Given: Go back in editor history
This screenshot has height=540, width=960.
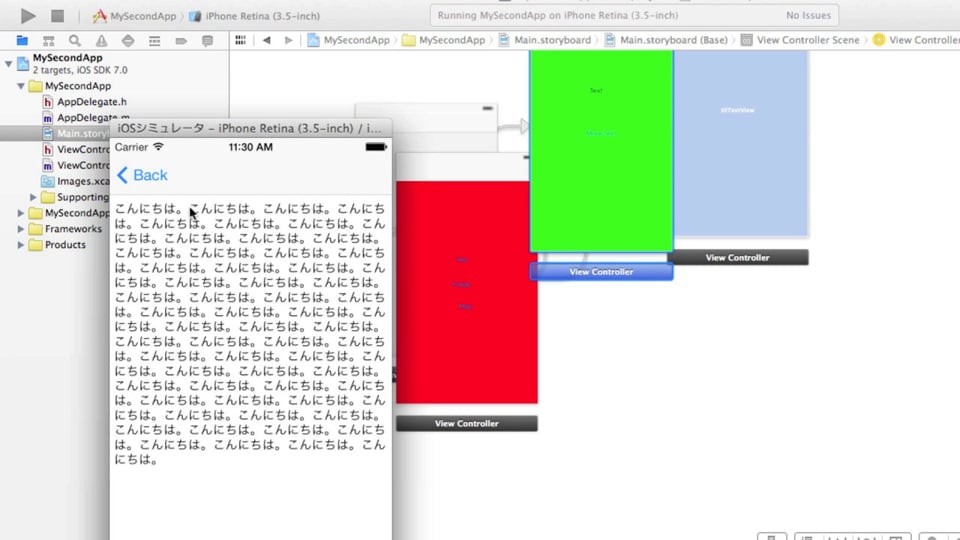Looking at the screenshot, I should (266, 40).
